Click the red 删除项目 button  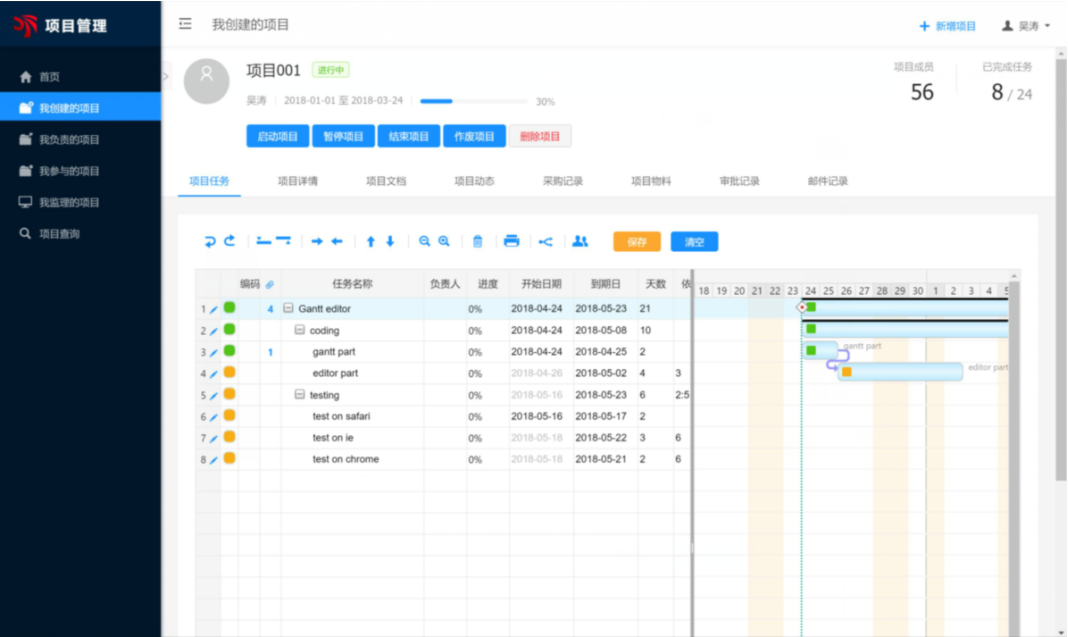(x=540, y=136)
